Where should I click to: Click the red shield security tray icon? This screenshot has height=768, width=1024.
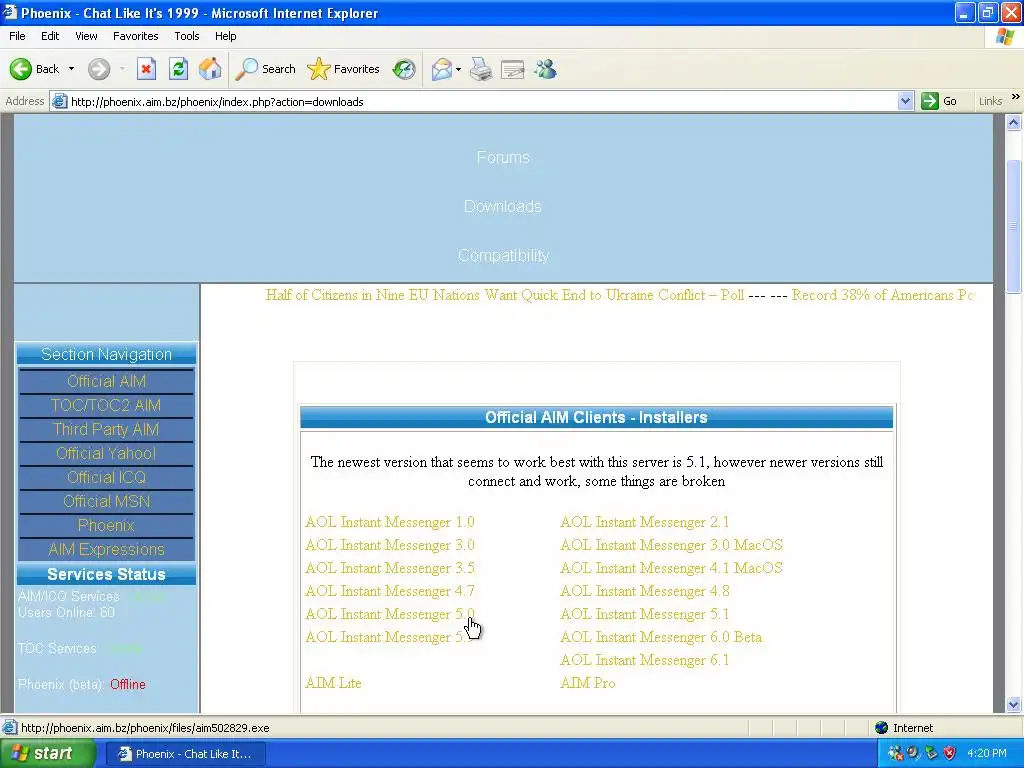point(949,753)
